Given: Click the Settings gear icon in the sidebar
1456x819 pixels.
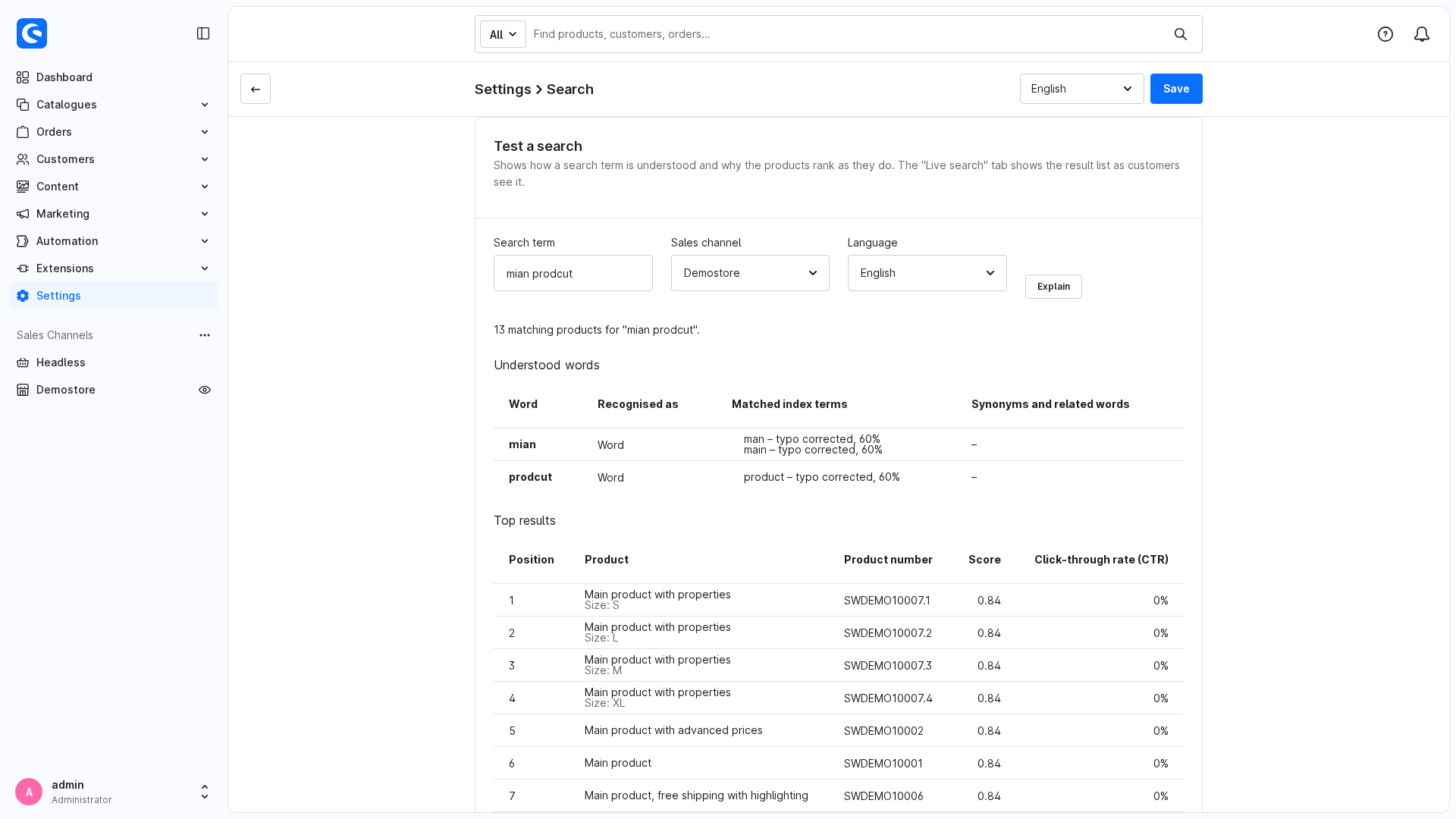Looking at the screenshot, I should pyautogui.click(x=23, y=296).
